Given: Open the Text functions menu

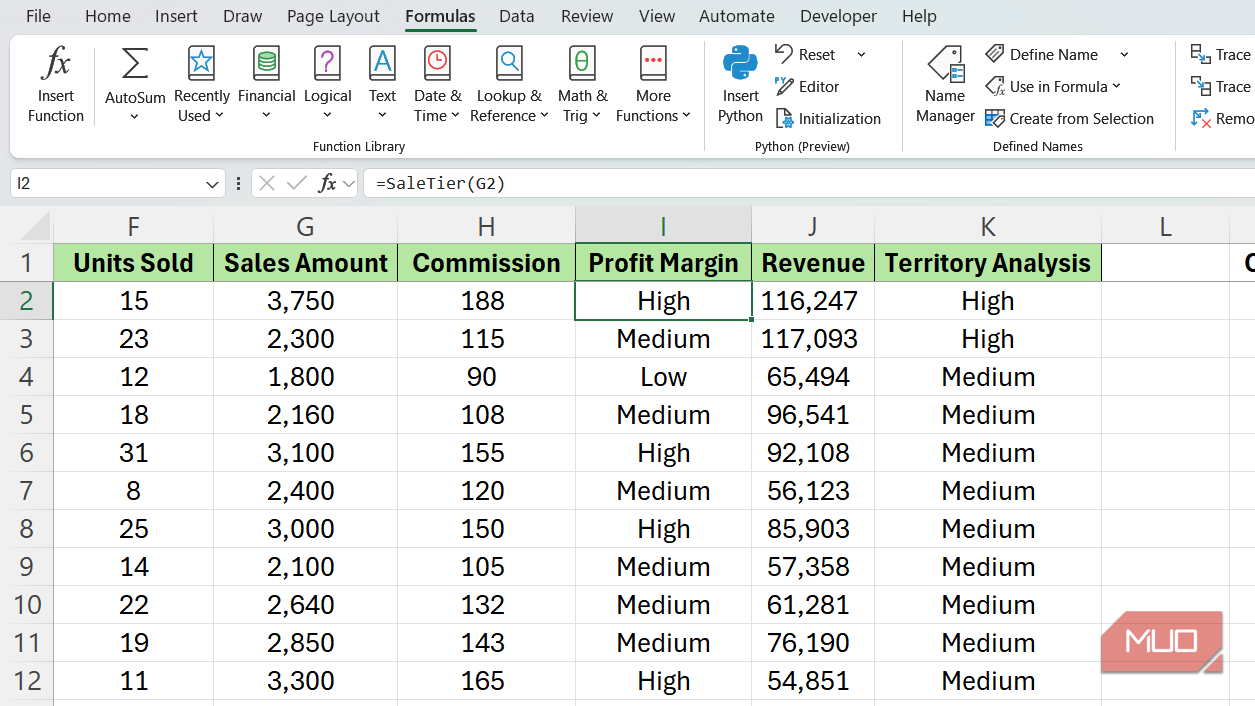Looking at the screenshot, I should (x=382, y=85).
